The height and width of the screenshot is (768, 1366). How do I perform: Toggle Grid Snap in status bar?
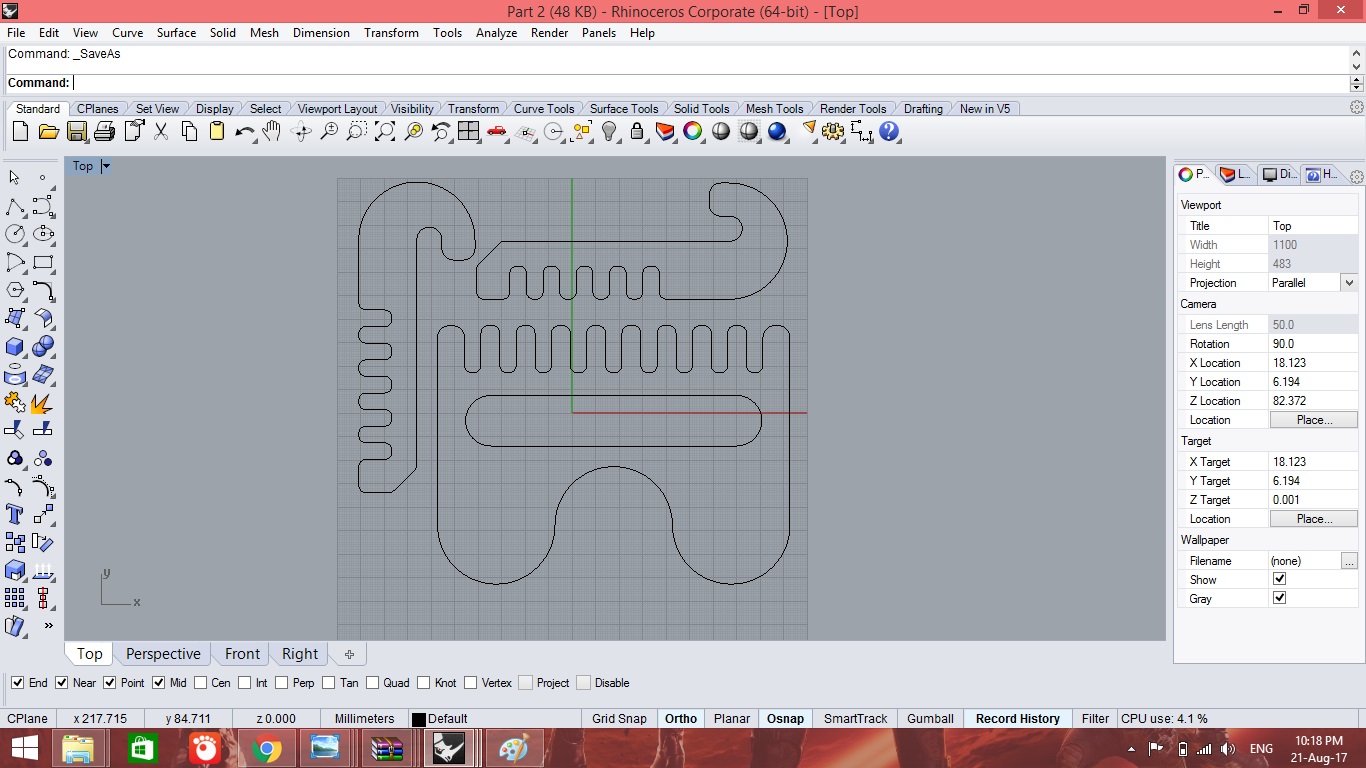(x=619, y=719)
